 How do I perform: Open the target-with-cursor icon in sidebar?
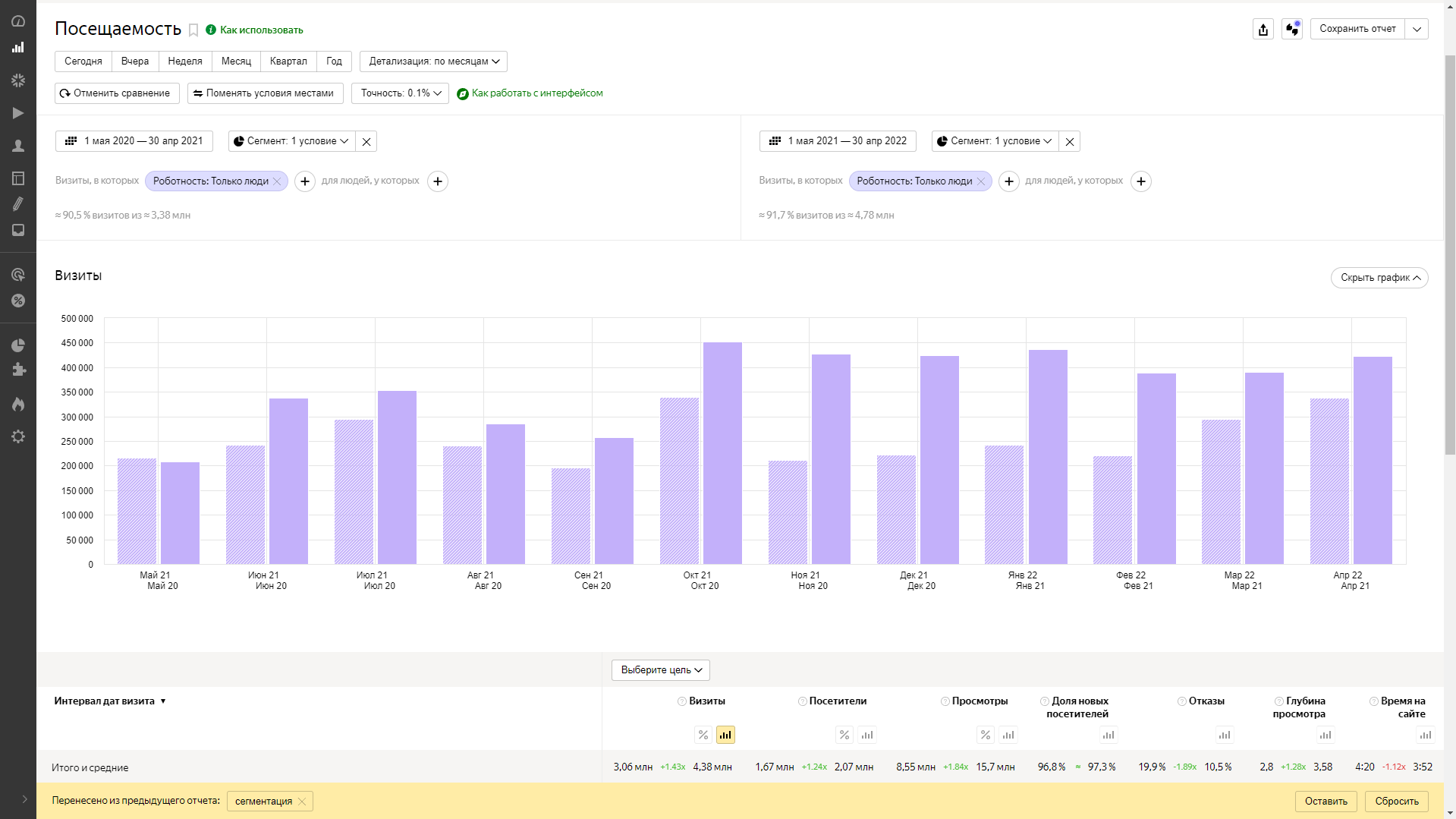(18, 275)
